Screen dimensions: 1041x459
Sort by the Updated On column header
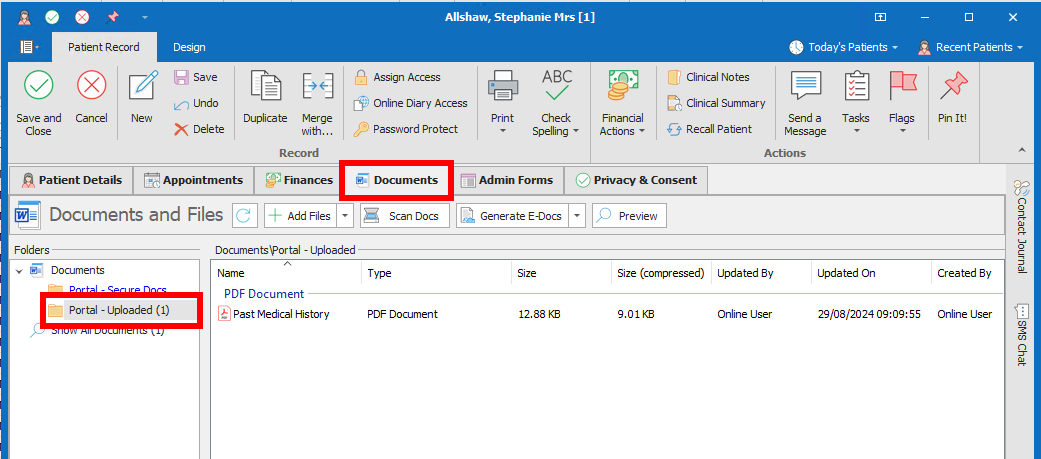(845, 273)
